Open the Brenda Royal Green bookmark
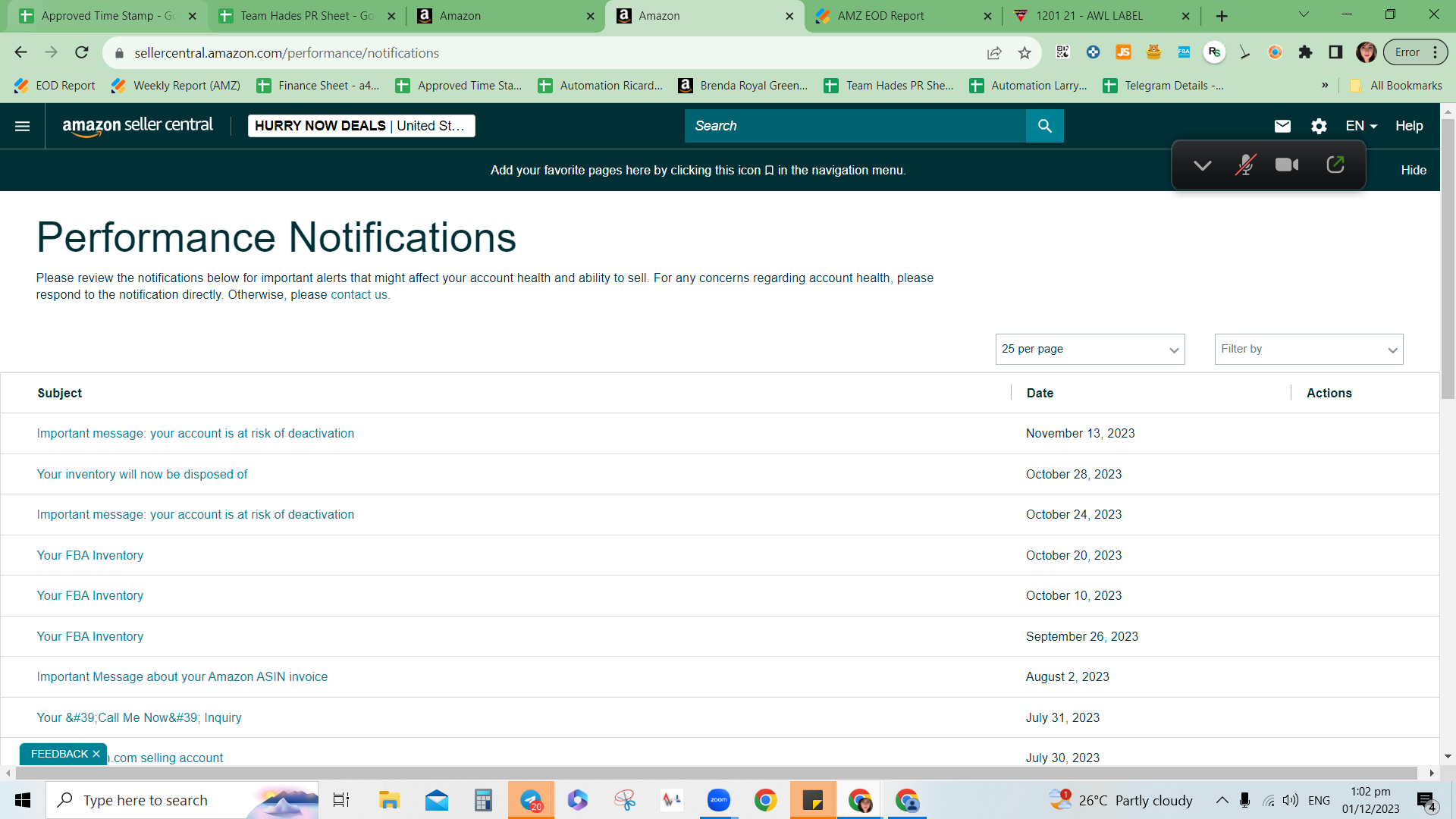 click(743, 86)
